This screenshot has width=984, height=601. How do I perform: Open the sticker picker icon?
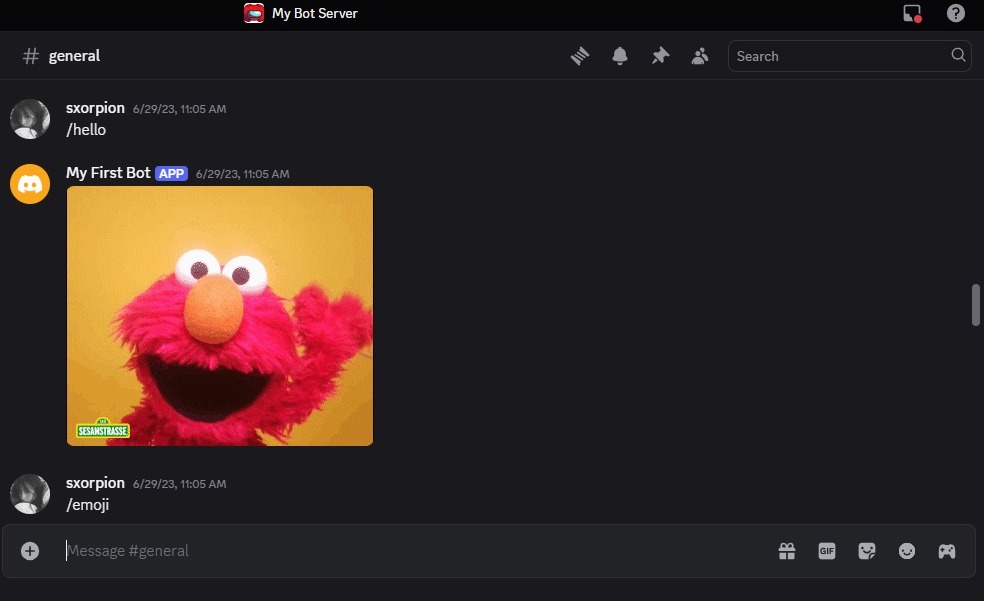pyautogui.click(x=867, y=551)
